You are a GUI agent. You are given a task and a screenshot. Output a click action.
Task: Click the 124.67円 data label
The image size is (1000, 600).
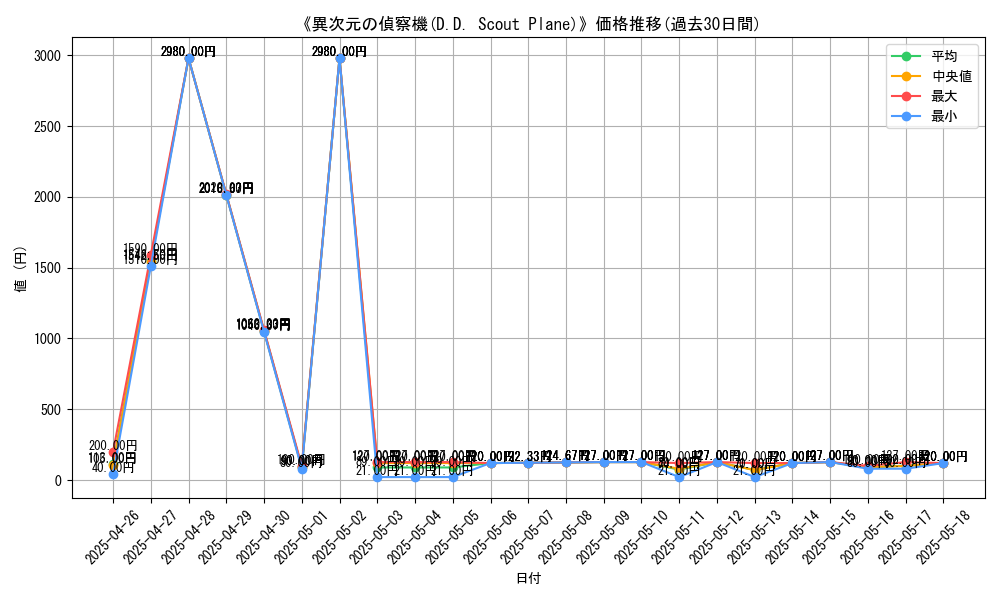click(566, 456)
